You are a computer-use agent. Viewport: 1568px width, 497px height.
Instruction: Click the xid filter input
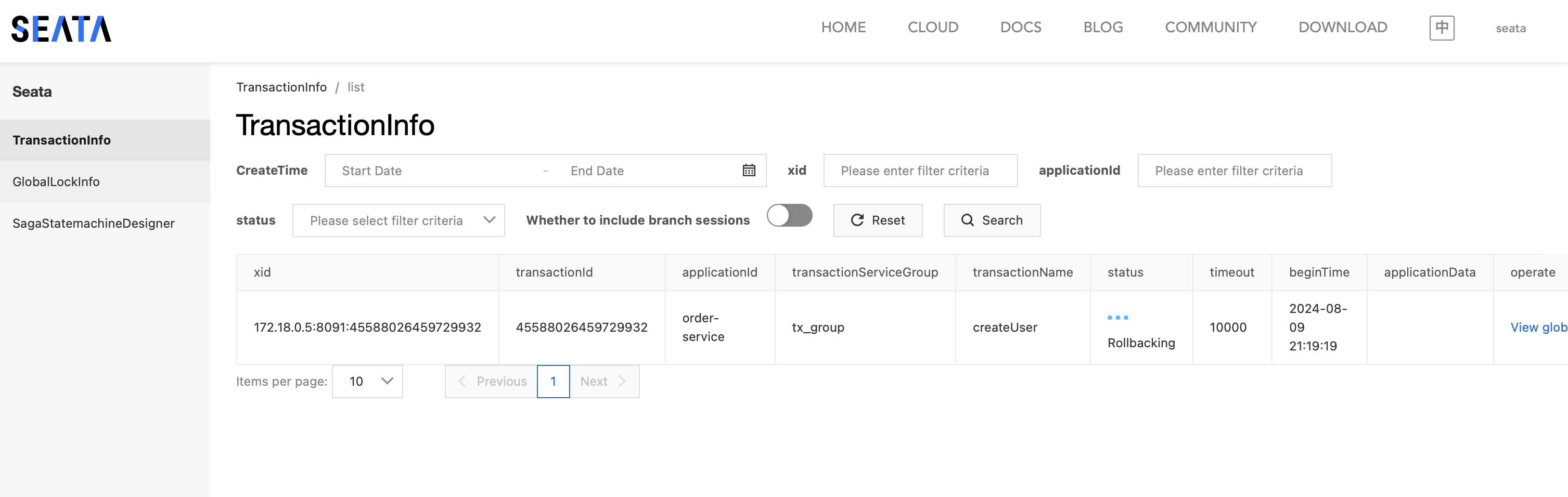[x=920, y=171]
